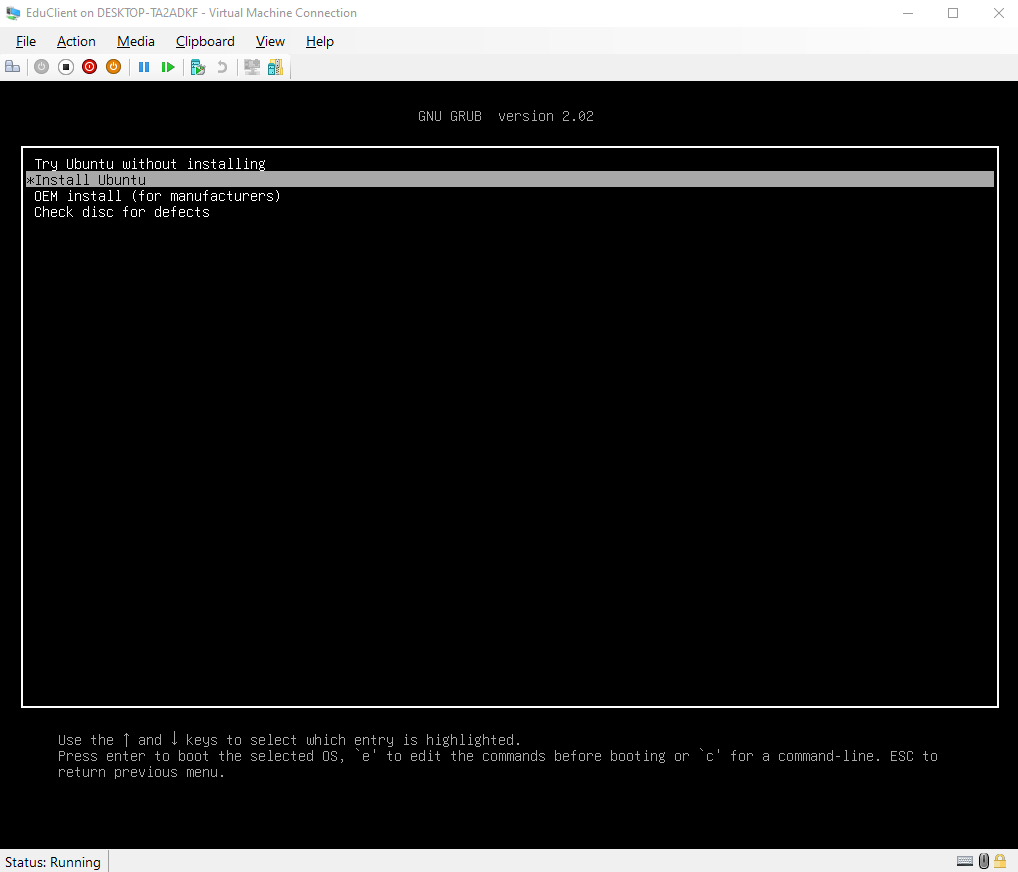
Task: Open the File menu
Action: pos(26,42)
